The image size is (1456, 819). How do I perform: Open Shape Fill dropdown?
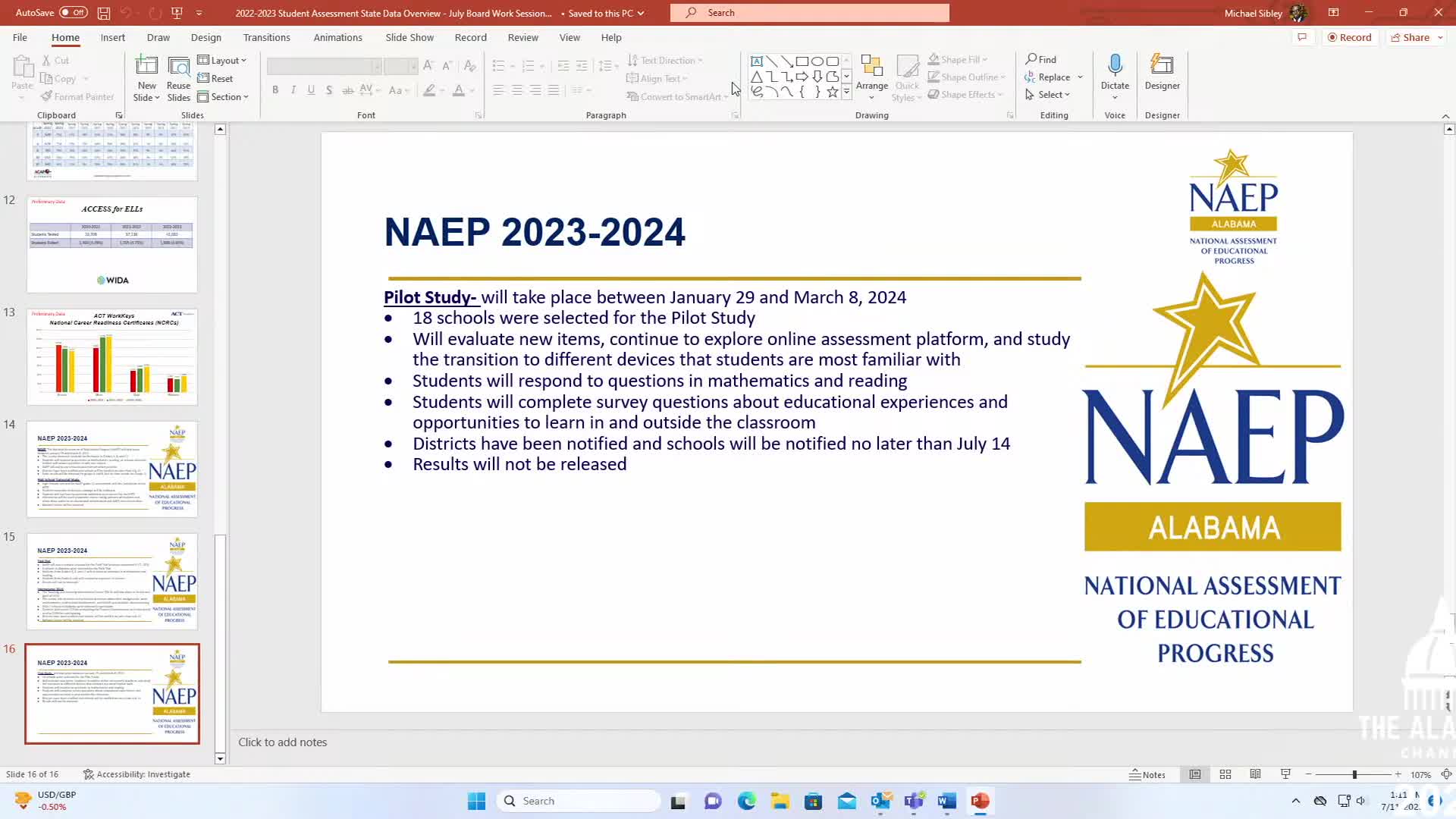(x=958, y=59)
